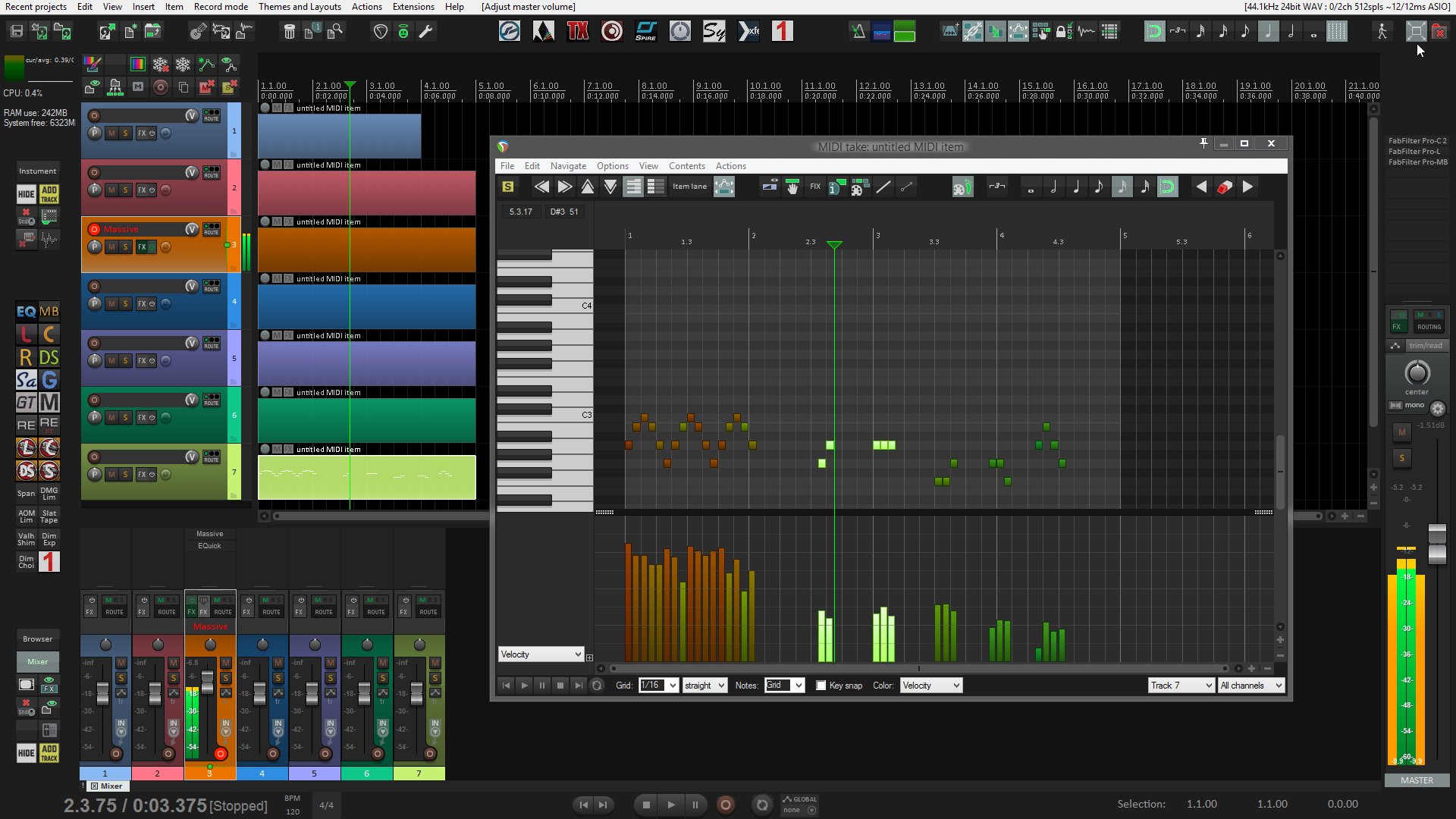Click the hand tool in MIDI editor

pos(792,187)
